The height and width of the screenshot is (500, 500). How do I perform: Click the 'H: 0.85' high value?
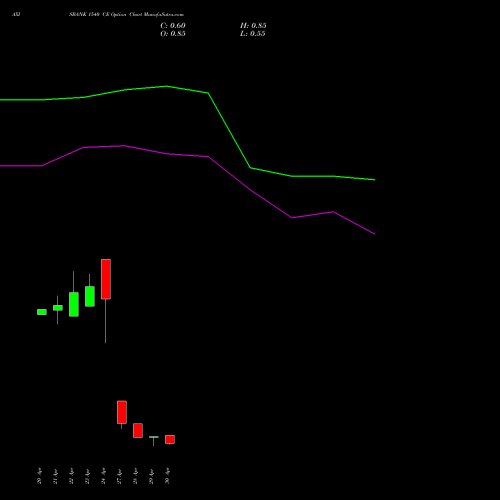pyautogui.click(x=253, y=26)
